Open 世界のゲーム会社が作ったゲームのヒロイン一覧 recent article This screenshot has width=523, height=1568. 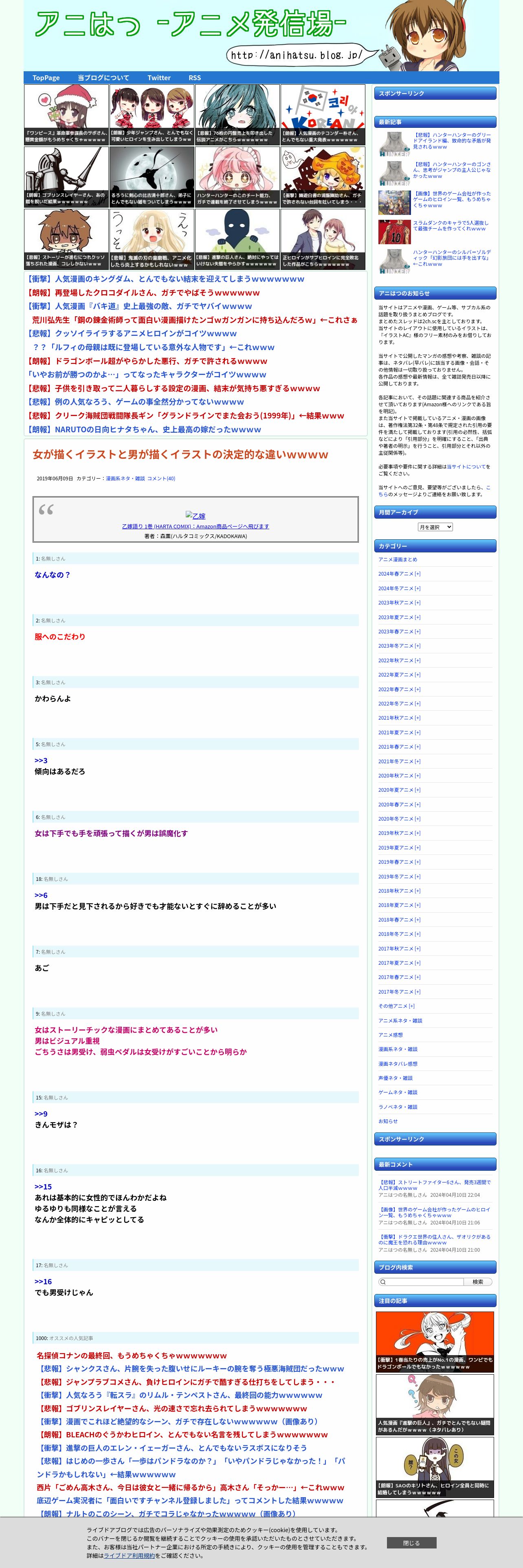point(452,199)
